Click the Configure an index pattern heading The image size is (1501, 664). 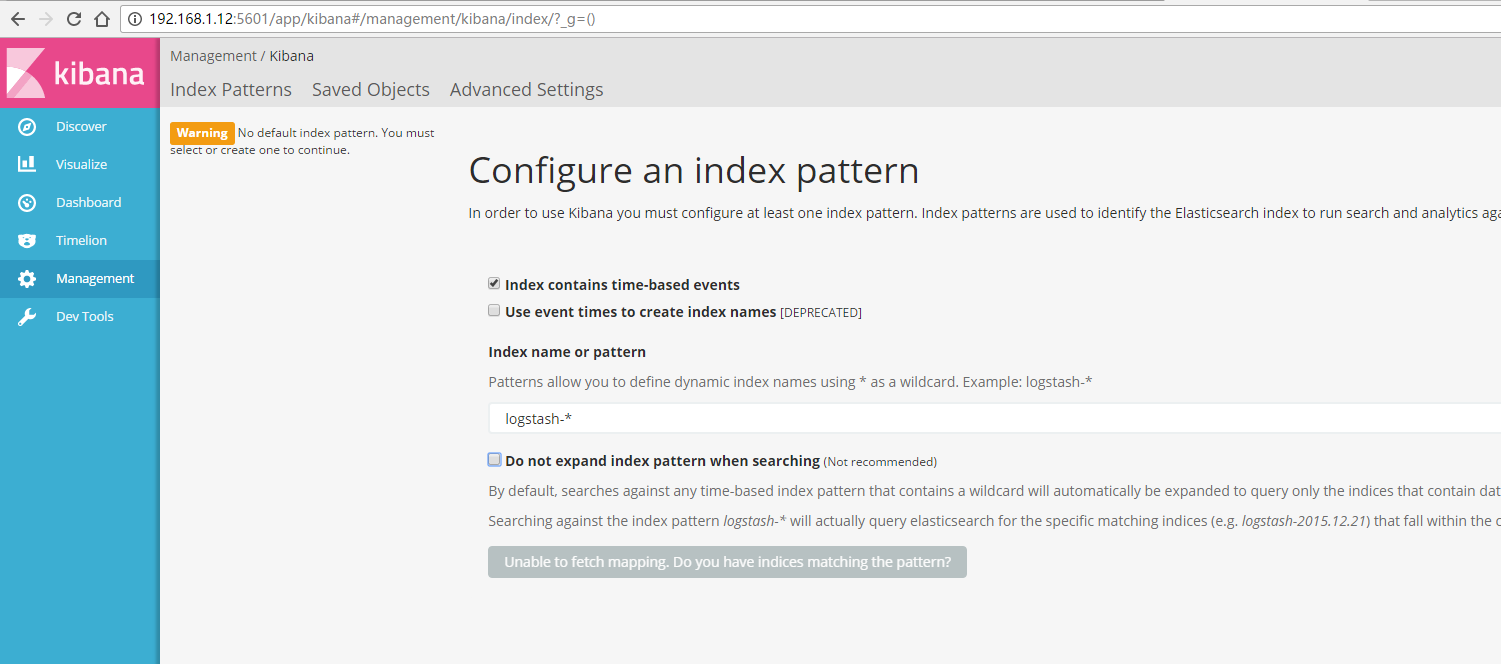click(694, 171)
